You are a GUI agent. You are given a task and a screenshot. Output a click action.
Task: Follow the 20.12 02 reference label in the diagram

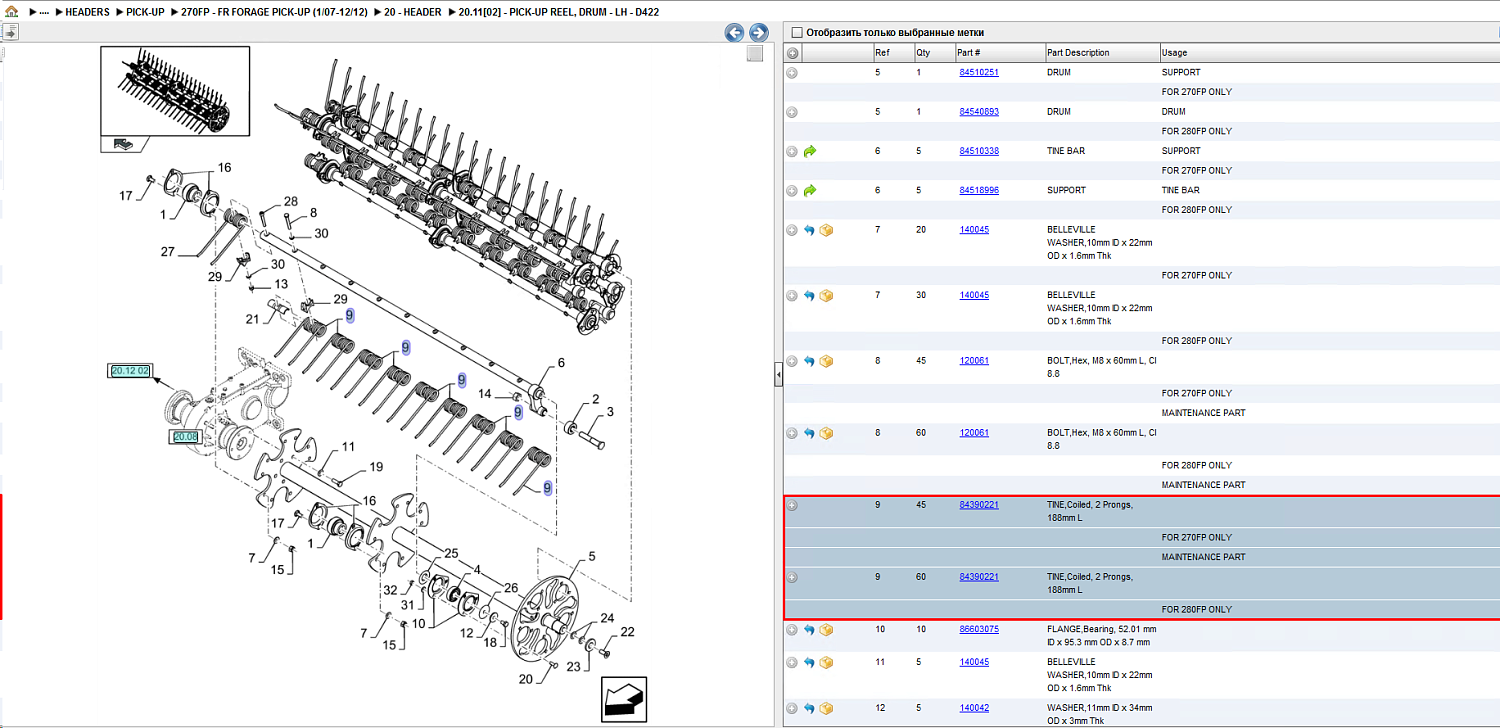130,371
